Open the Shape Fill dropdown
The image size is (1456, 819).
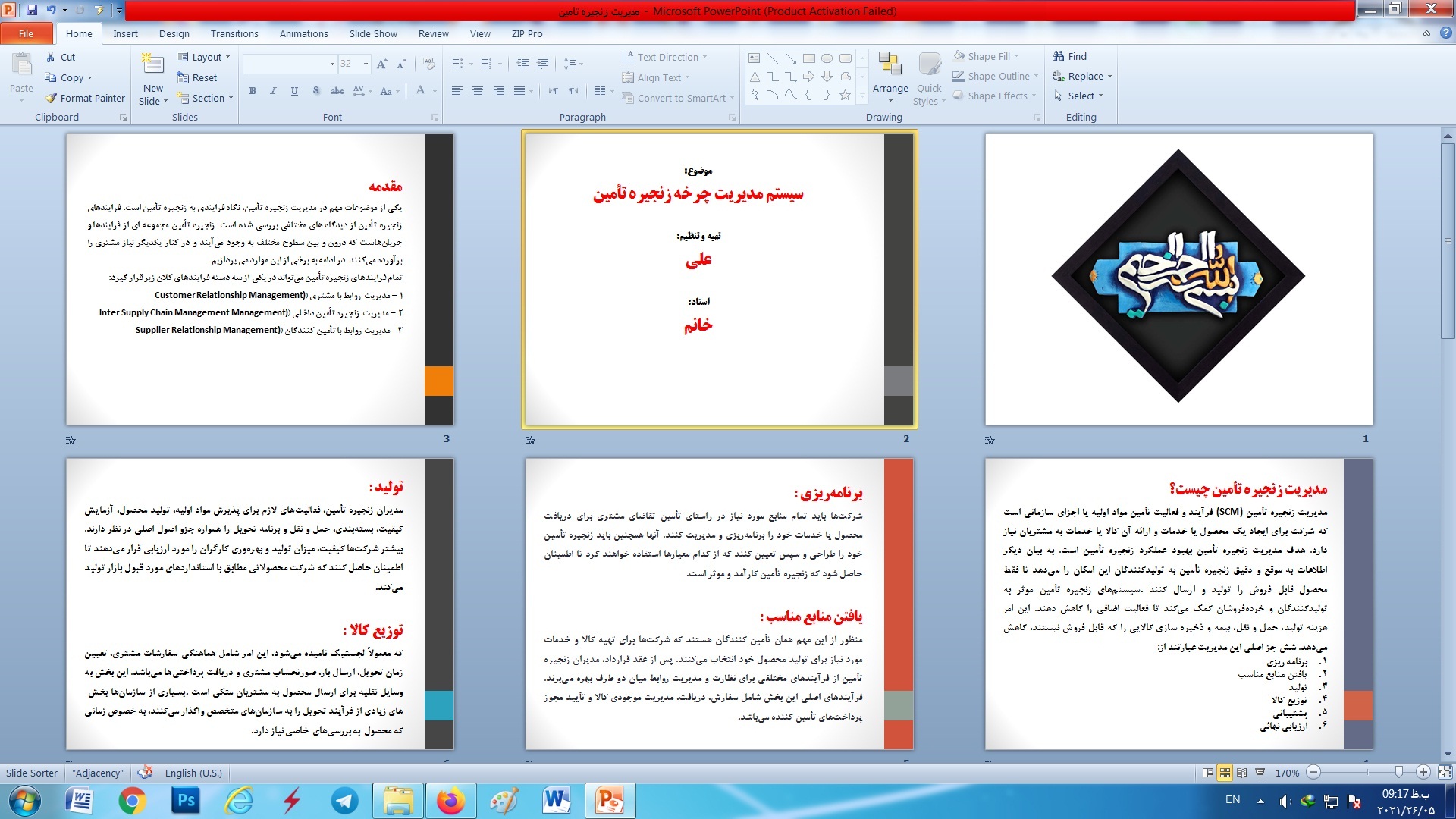987,56
